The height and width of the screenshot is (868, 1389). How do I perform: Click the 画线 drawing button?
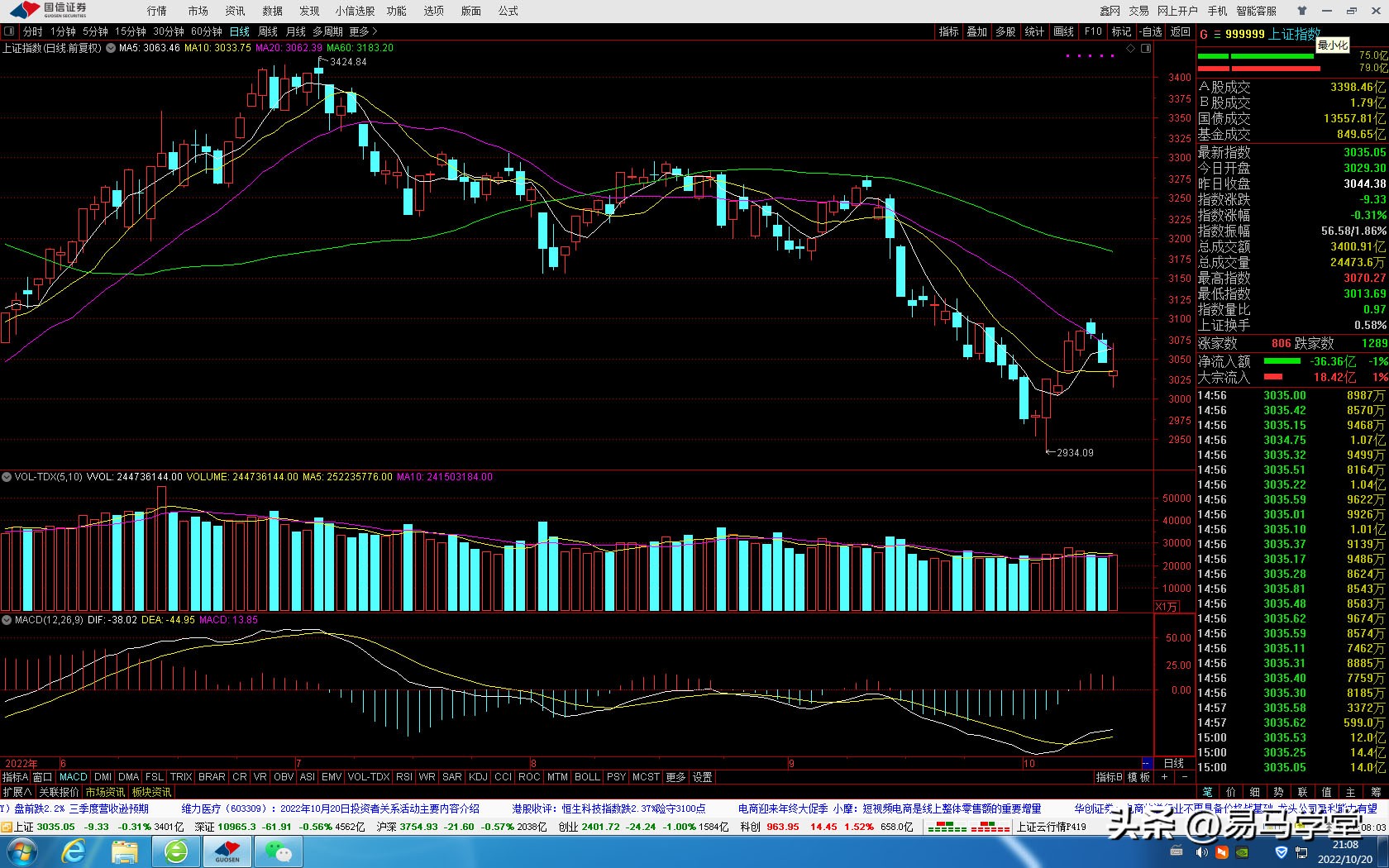(x=1064, y=31)
